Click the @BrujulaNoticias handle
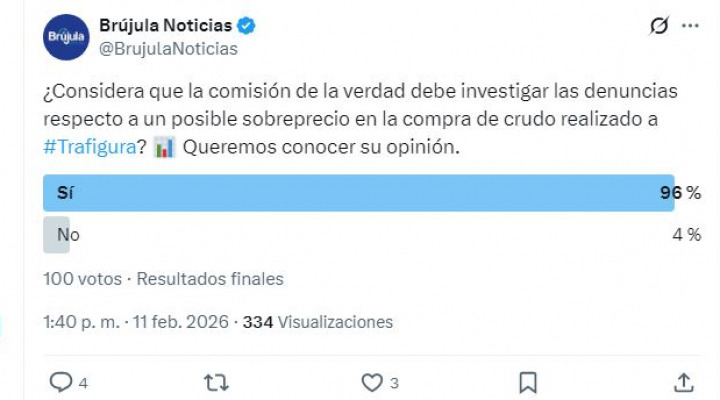720x400 pixels. tap(168, 47)
